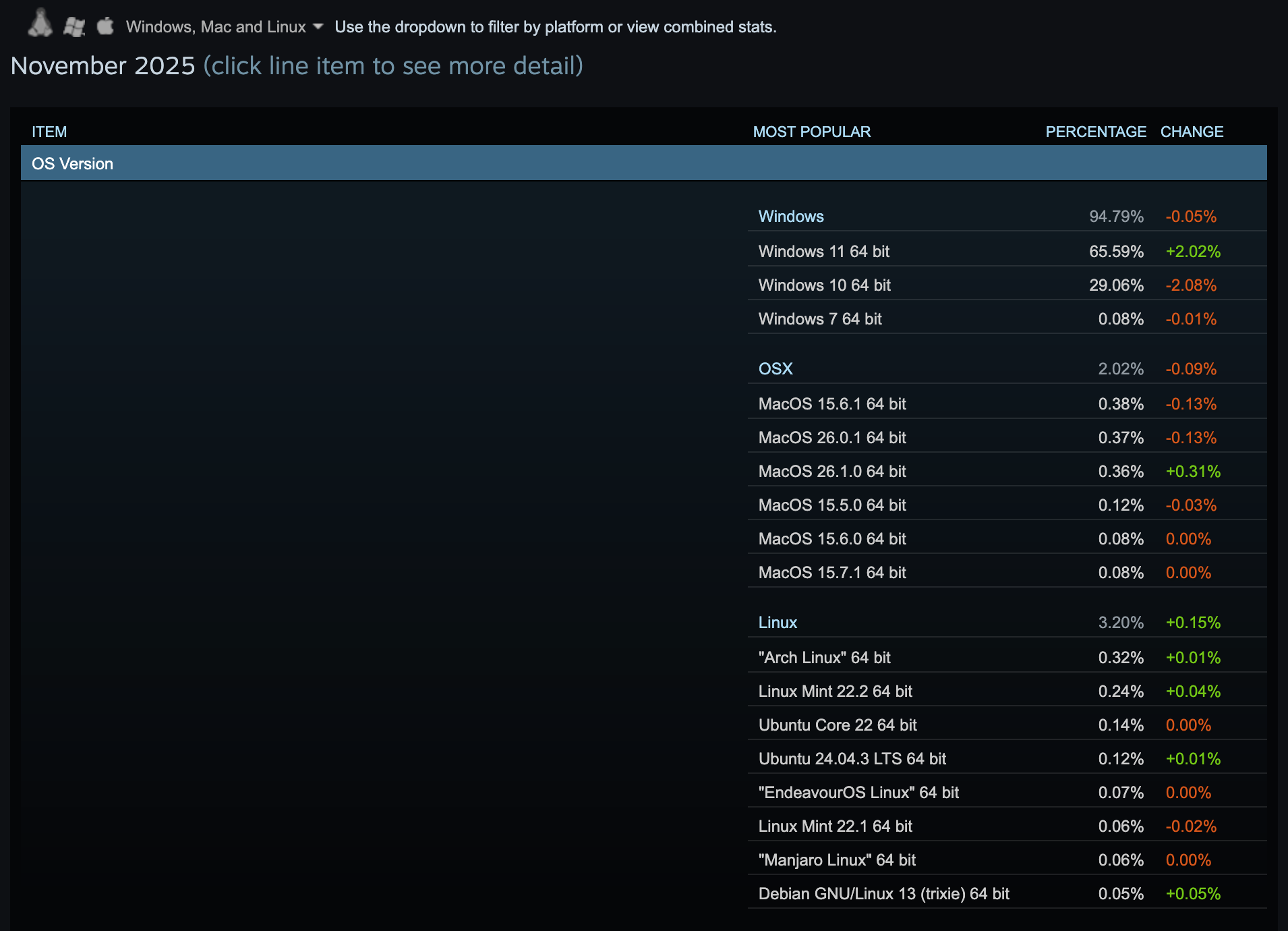This screenshot has width=1288, height=931.
Task: Click the Windows 11 65.59% percentage
Action: (x=1116, y=252)
